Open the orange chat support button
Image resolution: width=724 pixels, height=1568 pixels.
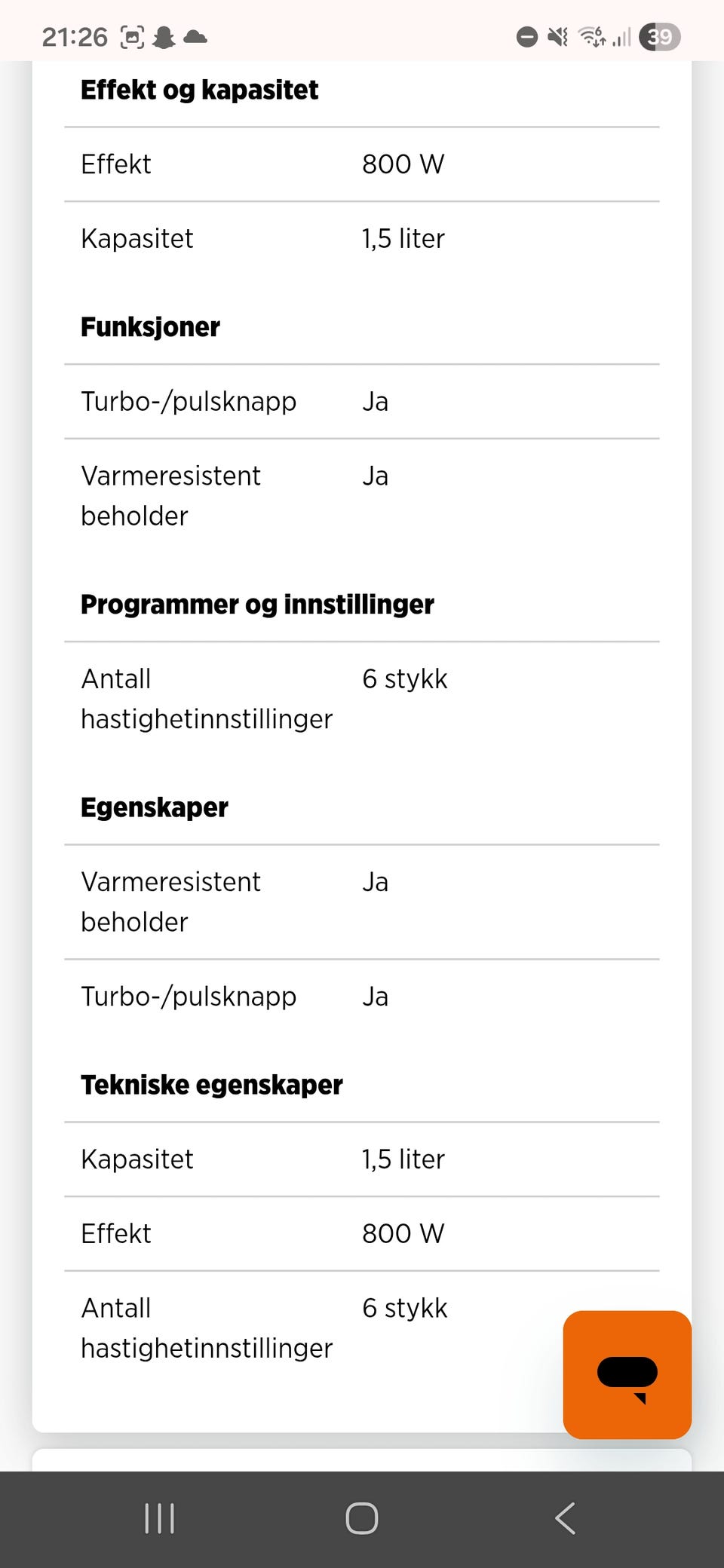click(x=627, y=1374)
